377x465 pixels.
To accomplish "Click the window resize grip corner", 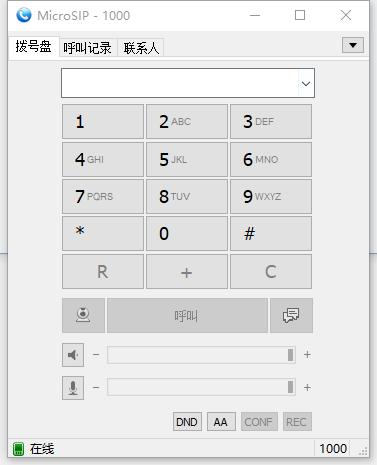I will pyautogui.click(x=363, y=451).
